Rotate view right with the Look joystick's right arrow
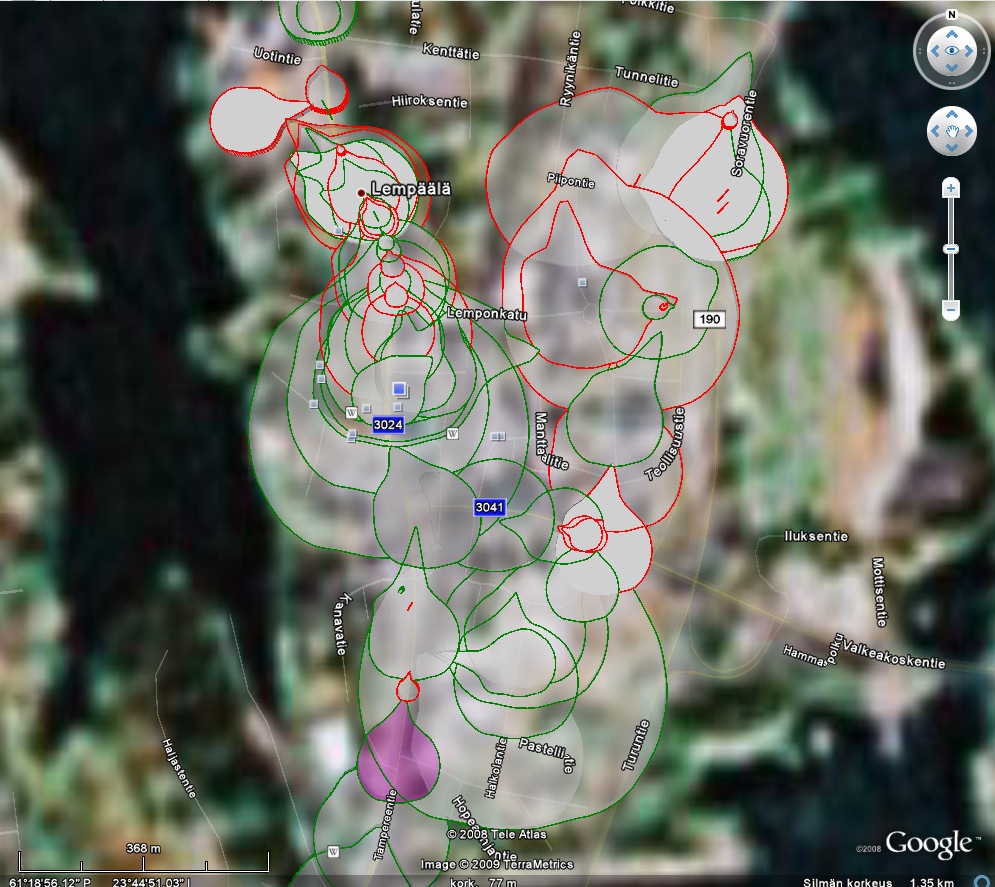This screenshot has width=995, height=887. tap(968, 51)
